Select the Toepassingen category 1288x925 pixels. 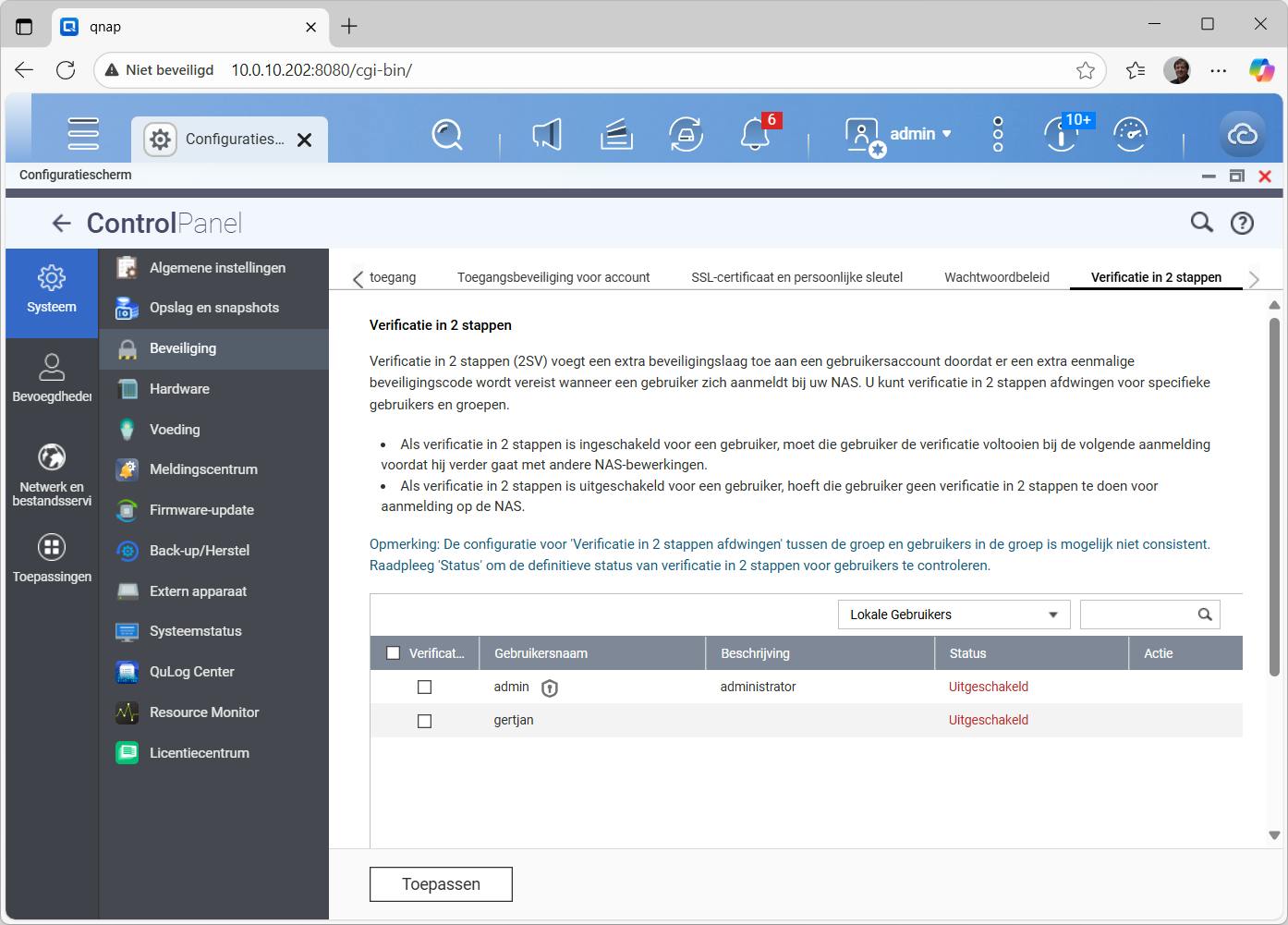tap(52, 559)
